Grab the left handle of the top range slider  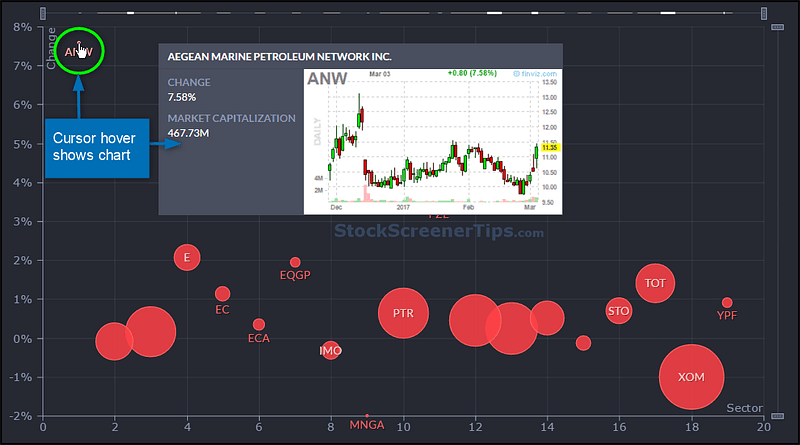43,13
